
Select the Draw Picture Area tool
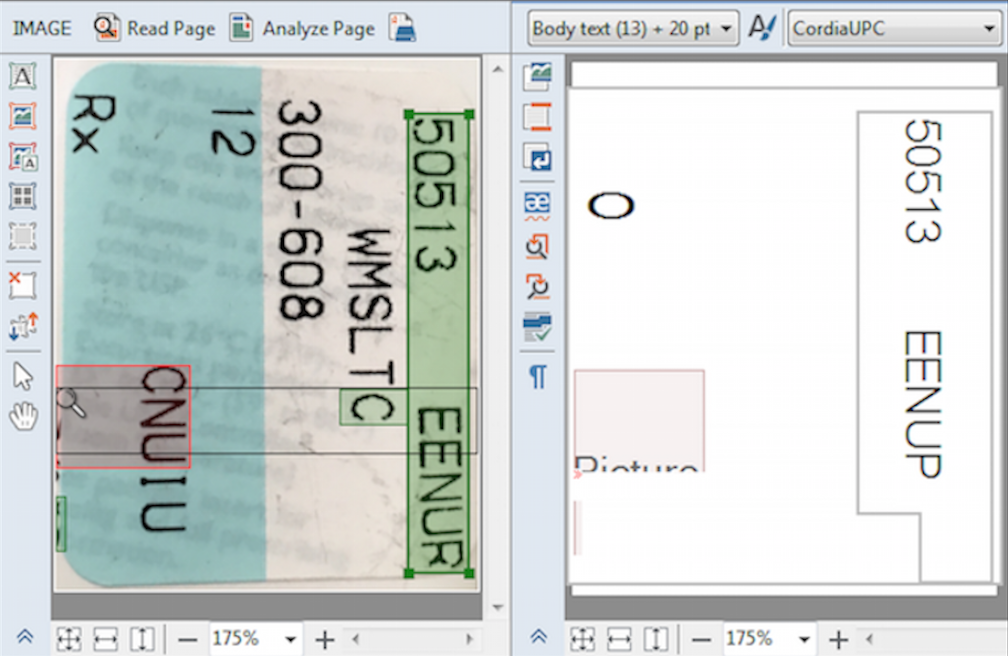click(23, 116)
